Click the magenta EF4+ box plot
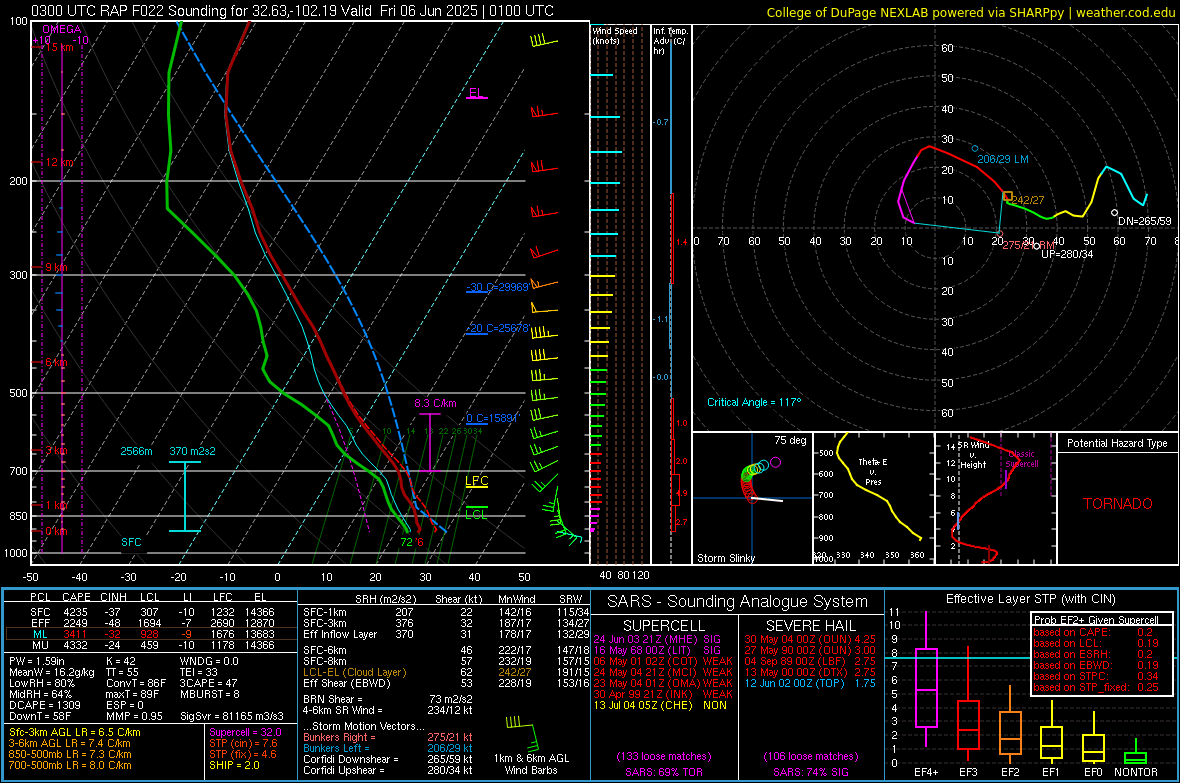Viewport: 1180px width, 783px height. 926,679
